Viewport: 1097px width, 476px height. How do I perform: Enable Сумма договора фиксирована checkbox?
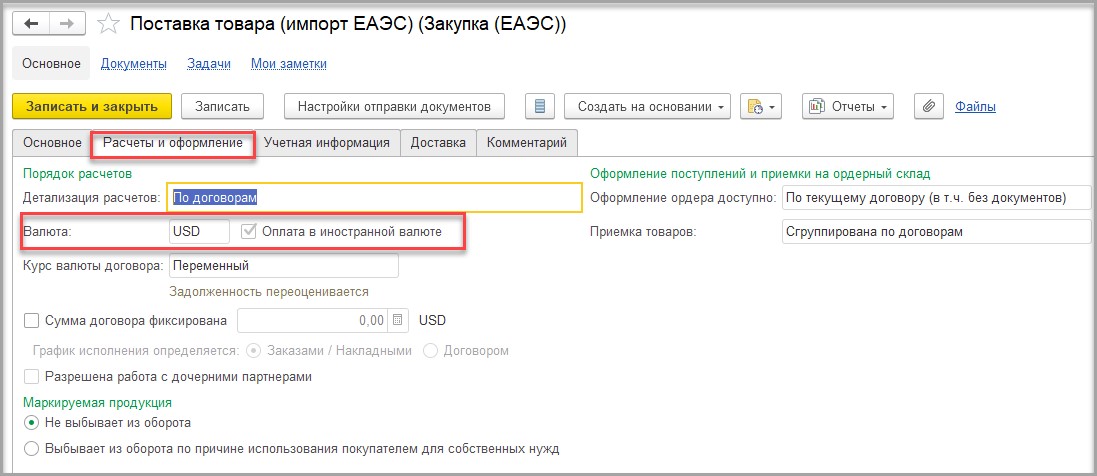[x=31, y=321]
